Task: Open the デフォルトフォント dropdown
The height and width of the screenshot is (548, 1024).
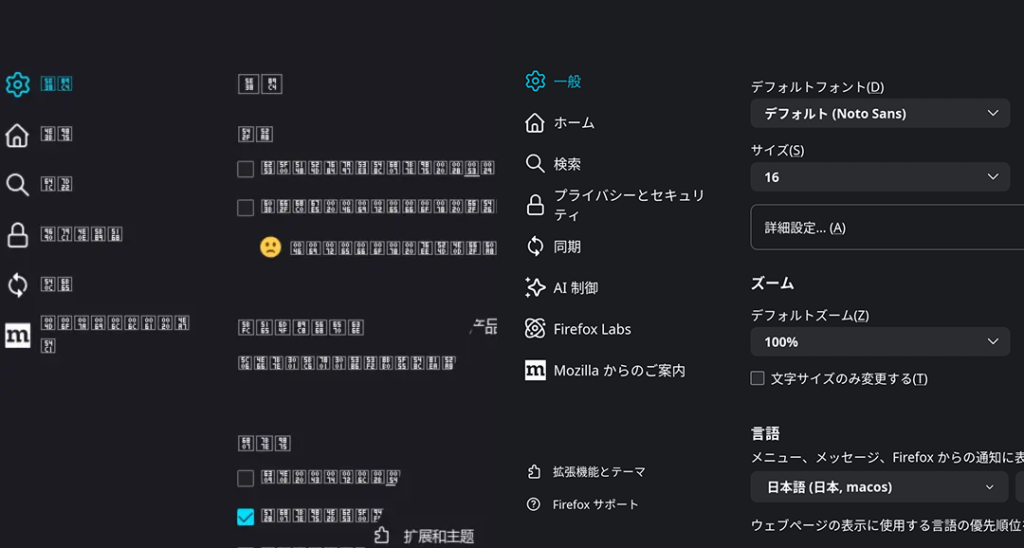Action: (880, 113)
